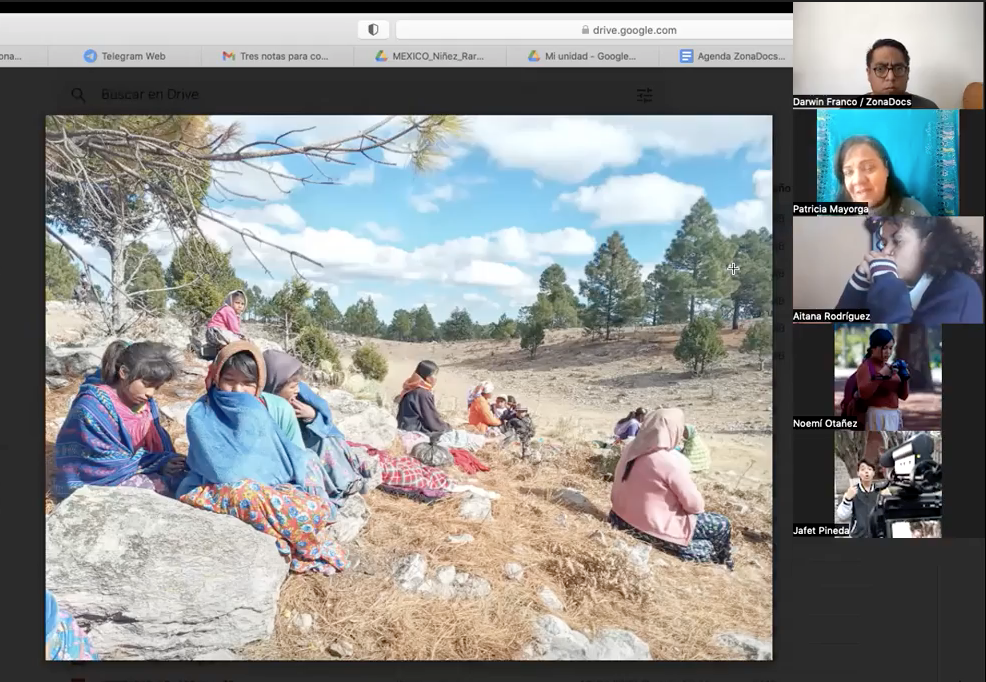Click the Telegram icon on its tab
This screenshot has width=986, height=682.
90,56
